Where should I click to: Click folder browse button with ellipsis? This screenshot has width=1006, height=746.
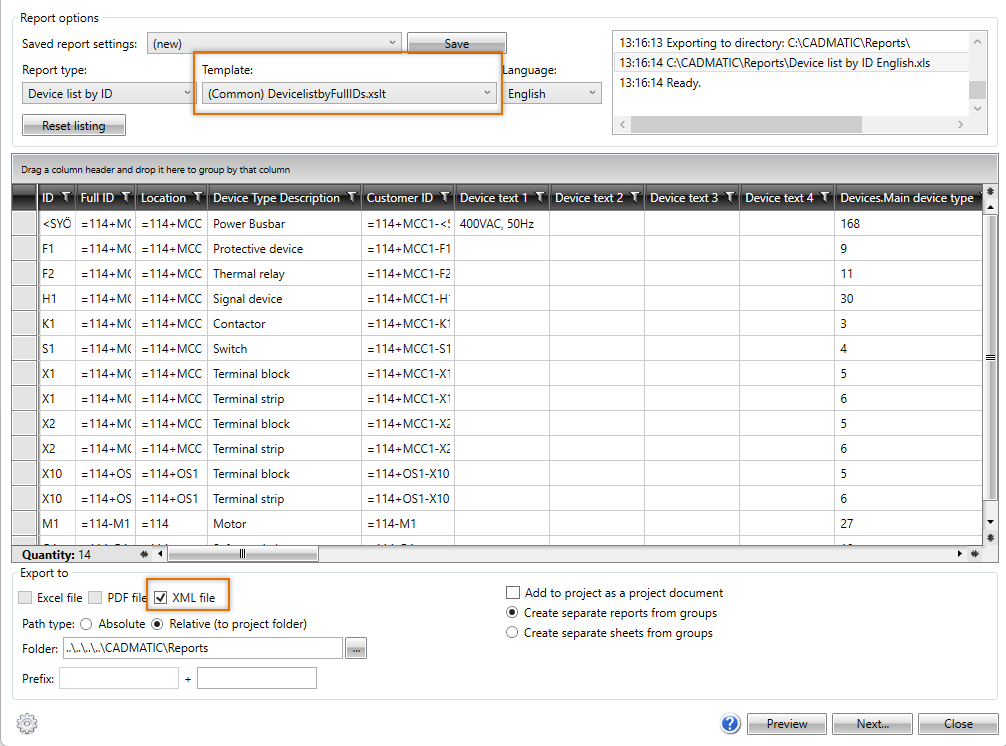point(356,649)
